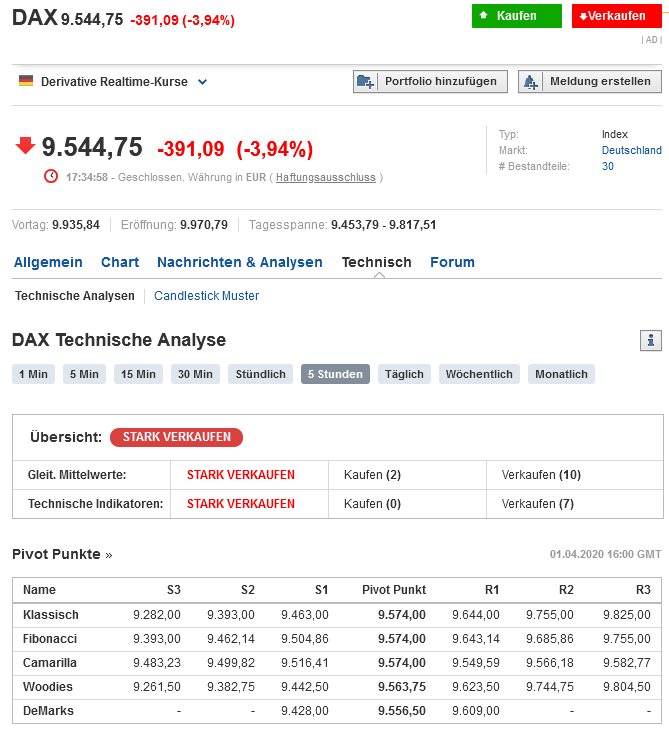The width and height of the screenshot is (669, 742).
Task: Switch to the Allgemein tab
Action: [48, 262]
